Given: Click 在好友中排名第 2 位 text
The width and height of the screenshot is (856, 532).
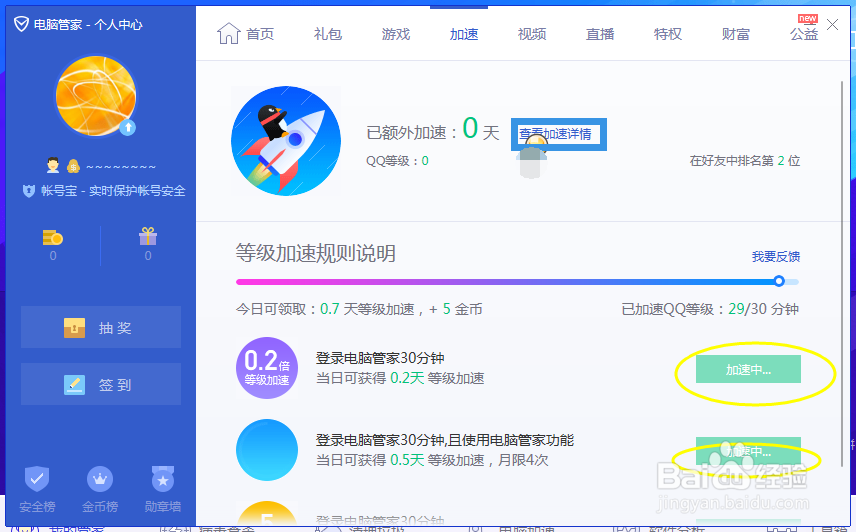Looking at the screenshot, I should [x=745, y=161].
